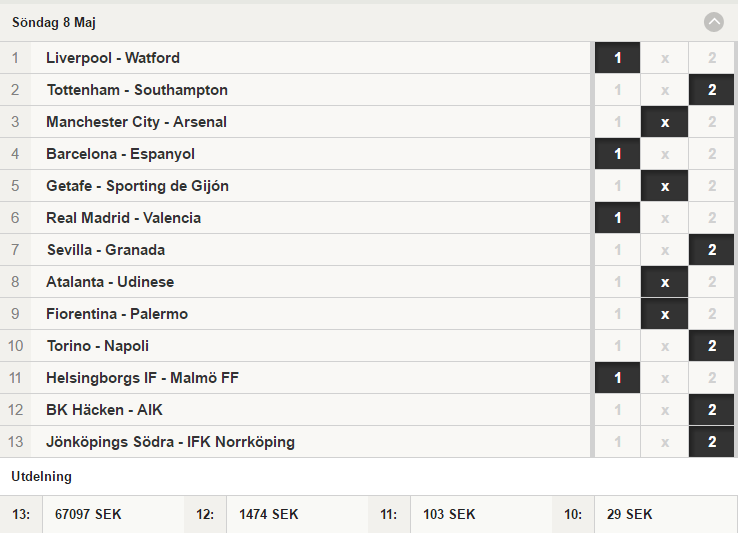Screen dimensions: 740x537
Task: Select outcome 1 for Getafe - Sporting de Gijón
Action: click(617, 186)
